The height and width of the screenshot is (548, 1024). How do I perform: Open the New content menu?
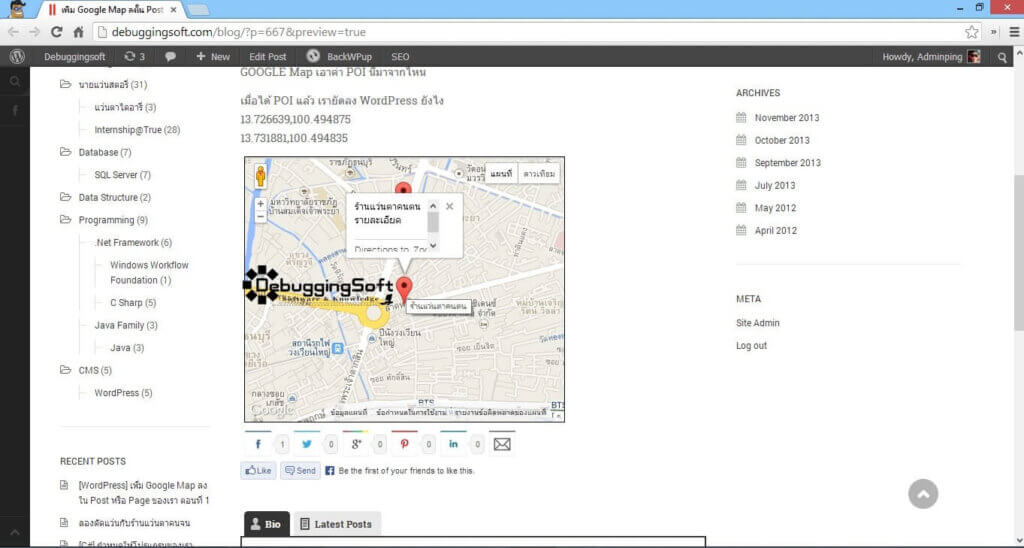213,57
